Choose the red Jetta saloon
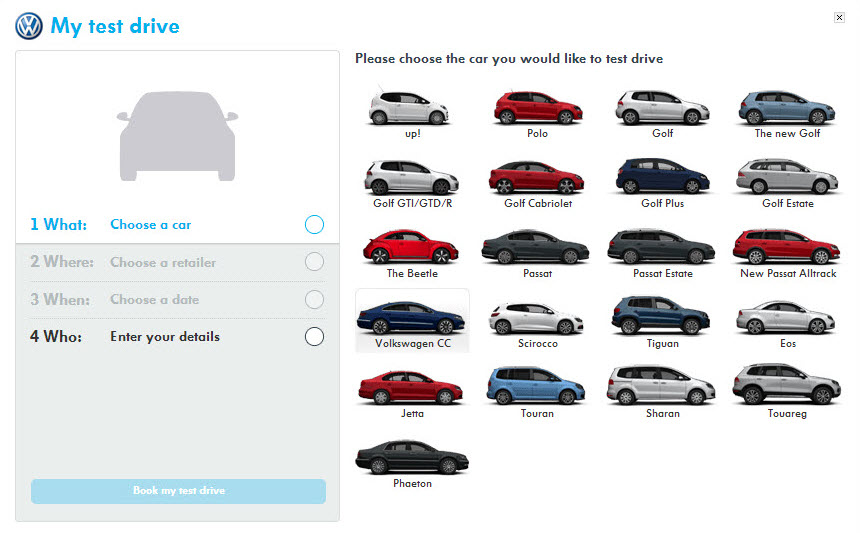This screenshot has height=533, width=860. [411, 388]
